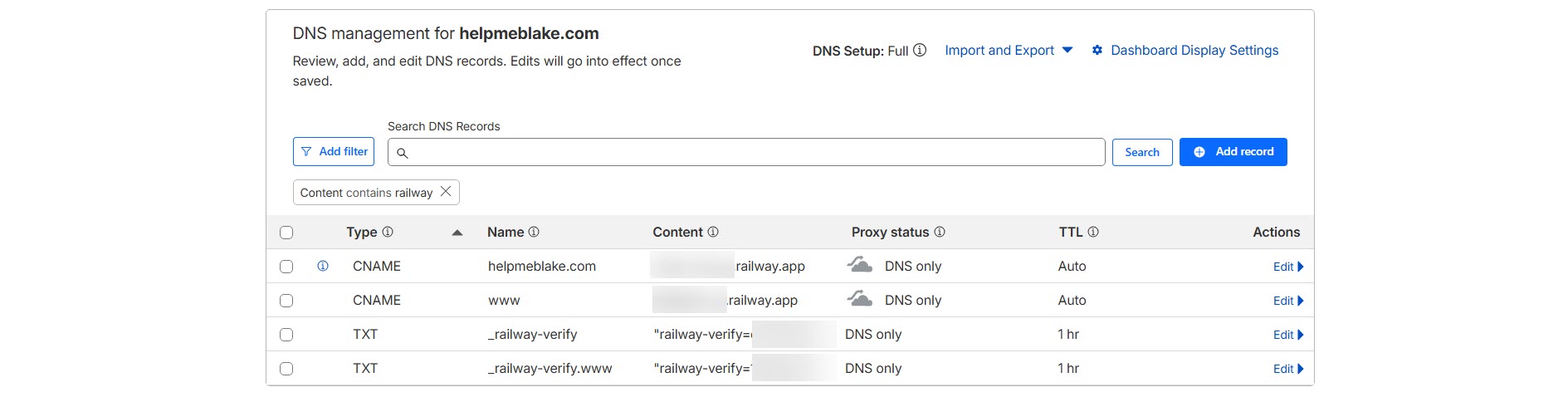Click the '_railway-verify' name cell
This screenshot has width=1568, height=397.
coord(532,334)
